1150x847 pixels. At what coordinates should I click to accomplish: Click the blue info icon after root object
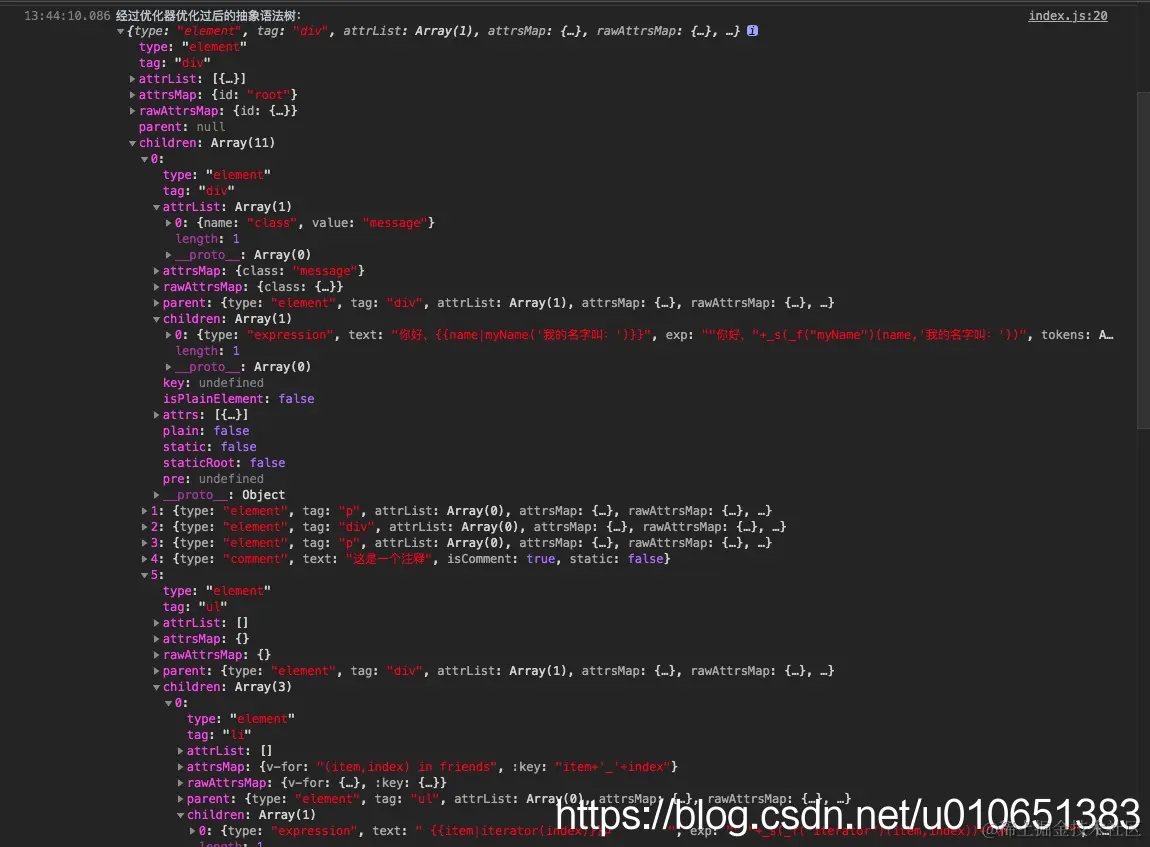(752, 31)
